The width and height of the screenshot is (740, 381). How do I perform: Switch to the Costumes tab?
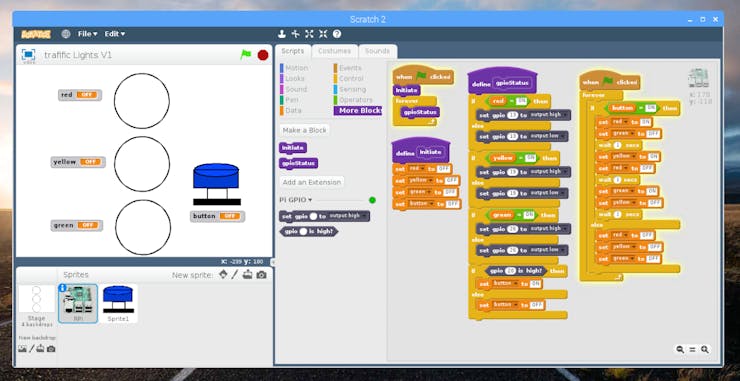[335, 51]
